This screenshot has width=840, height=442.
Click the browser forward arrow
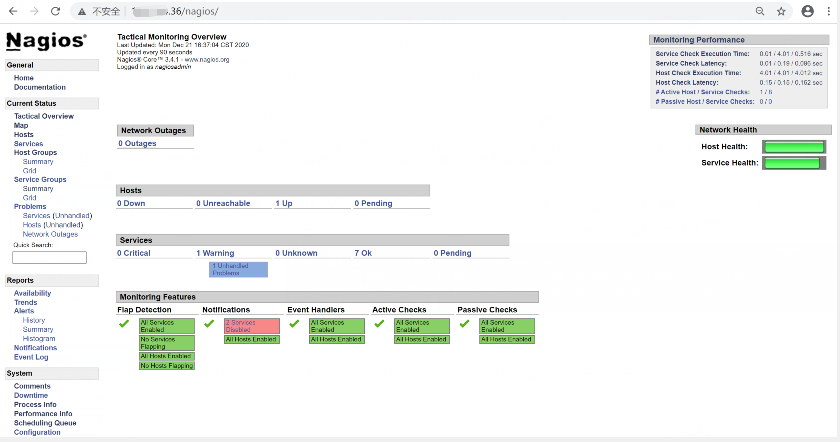[x=34, y=11]
